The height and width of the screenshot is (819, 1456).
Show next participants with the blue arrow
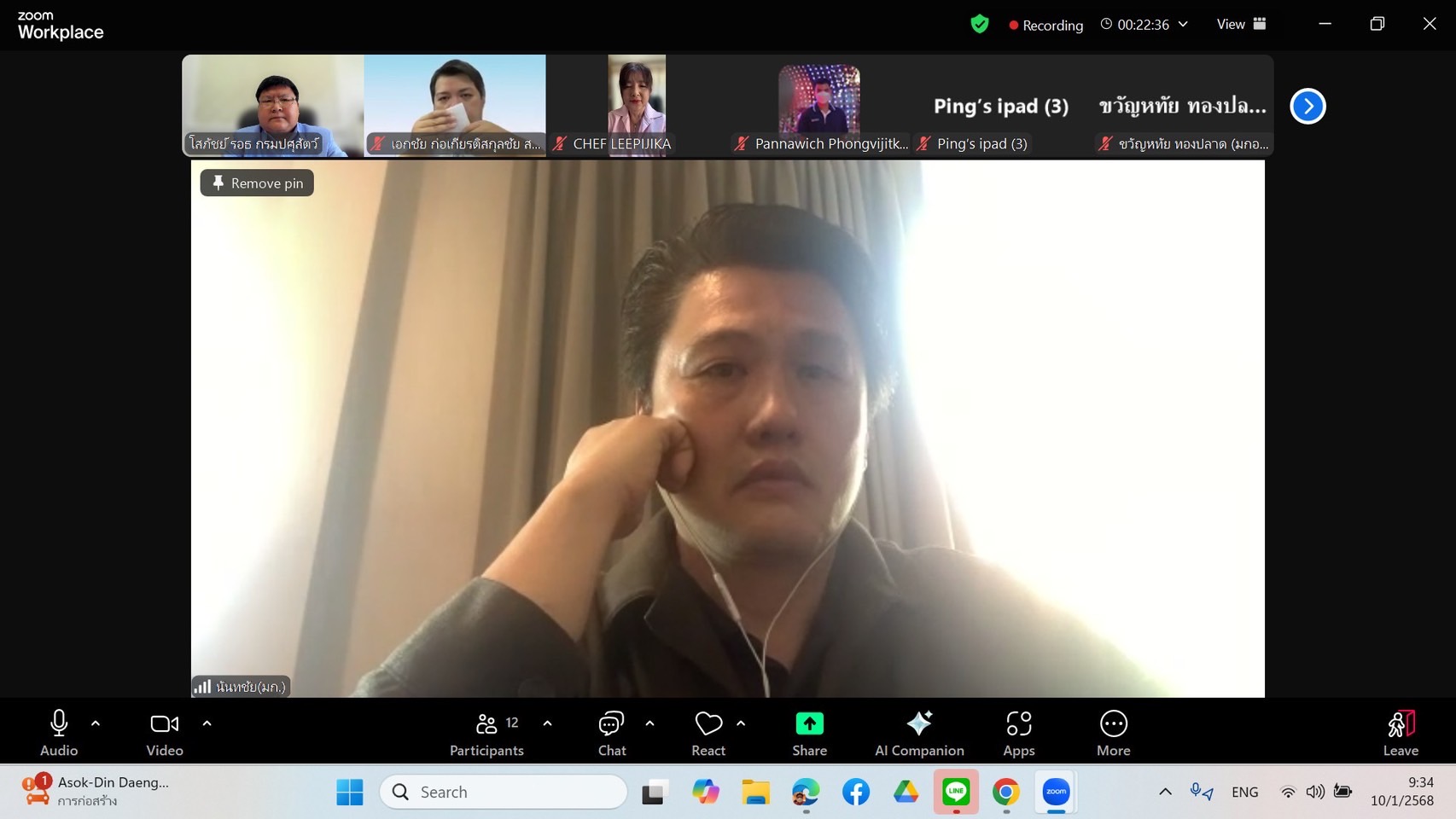click(1307, 106)
